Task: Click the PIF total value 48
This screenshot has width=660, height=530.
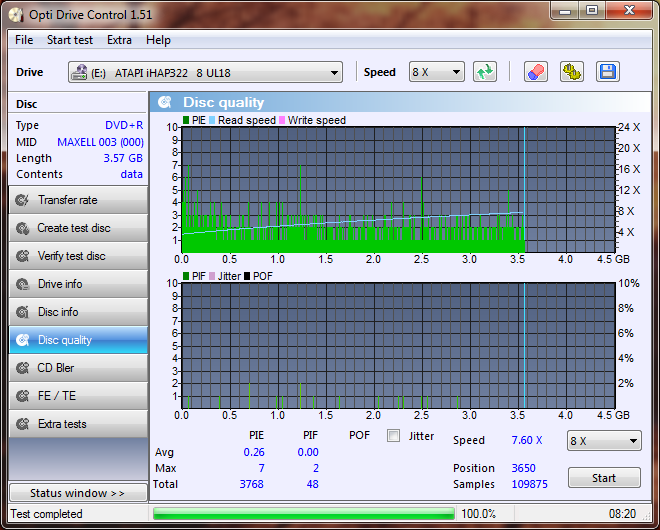Action: click(x=312, y=484)
